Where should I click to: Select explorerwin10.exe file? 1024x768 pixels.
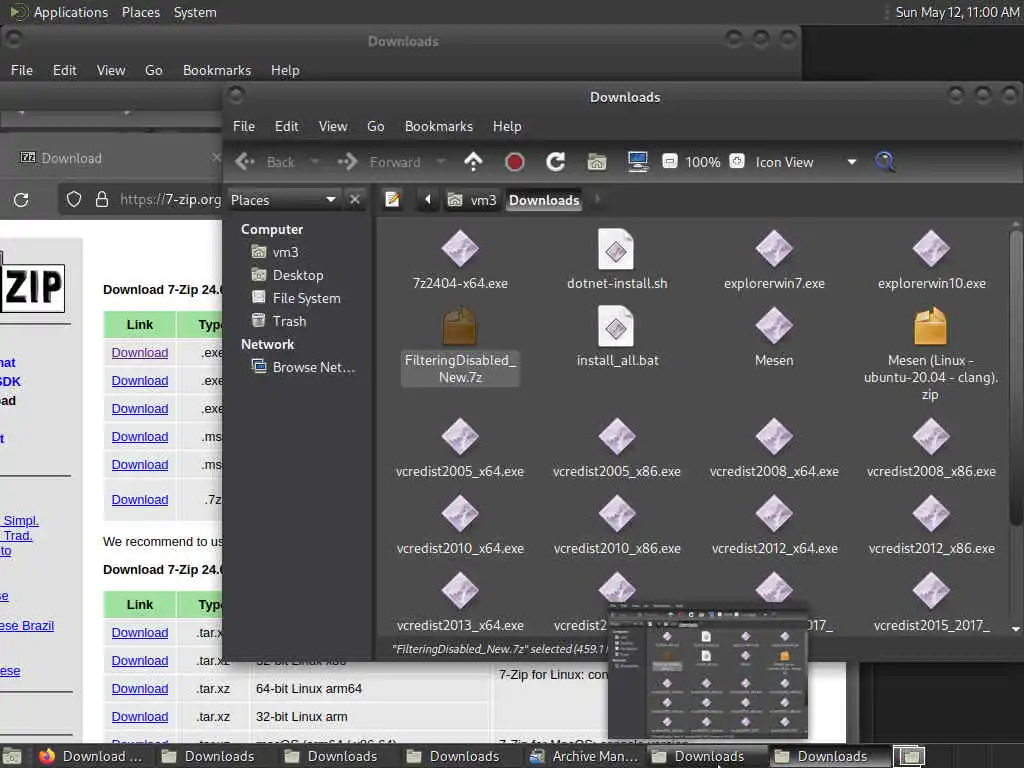pyautogui.click(x=931, y=260)
